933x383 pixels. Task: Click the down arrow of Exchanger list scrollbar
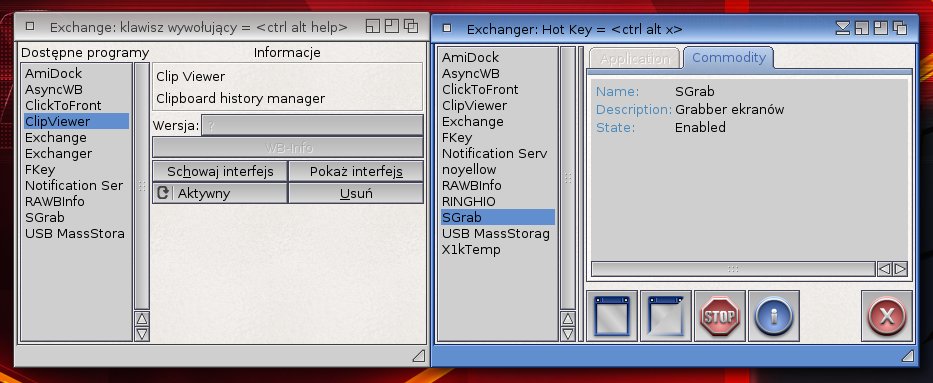pyautogui.click(x=568, y=334)
